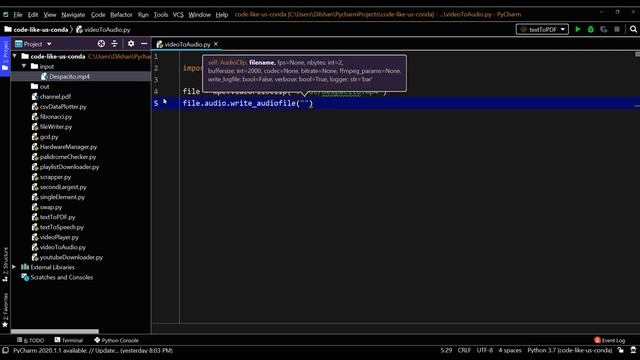The width and height of the screenshot is (640, 360).
Task: Open the run configuration dropdown textToPDF
Action: point(542,29)
